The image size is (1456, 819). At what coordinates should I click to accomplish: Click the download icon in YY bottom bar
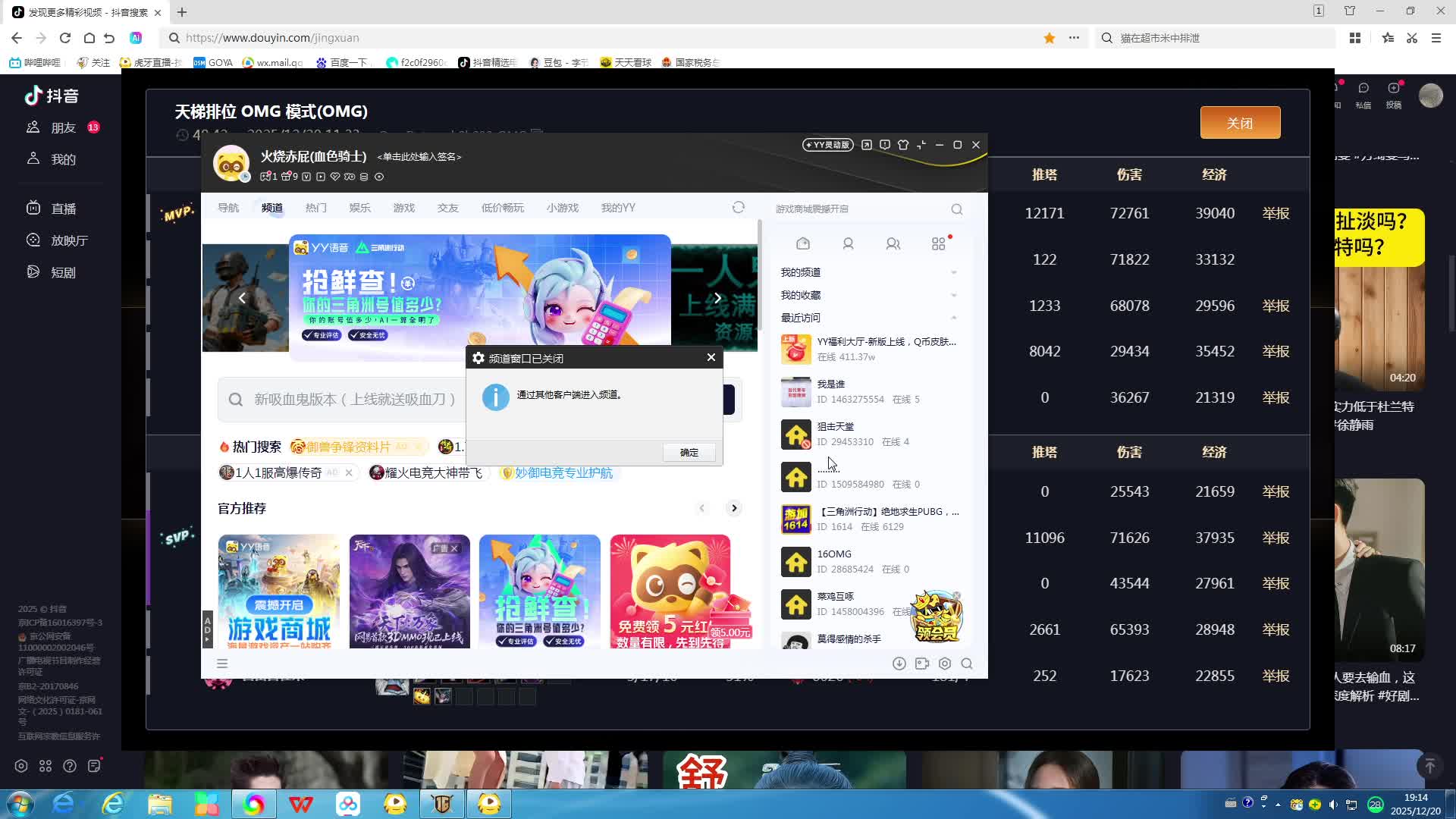(x=899, y=664)
